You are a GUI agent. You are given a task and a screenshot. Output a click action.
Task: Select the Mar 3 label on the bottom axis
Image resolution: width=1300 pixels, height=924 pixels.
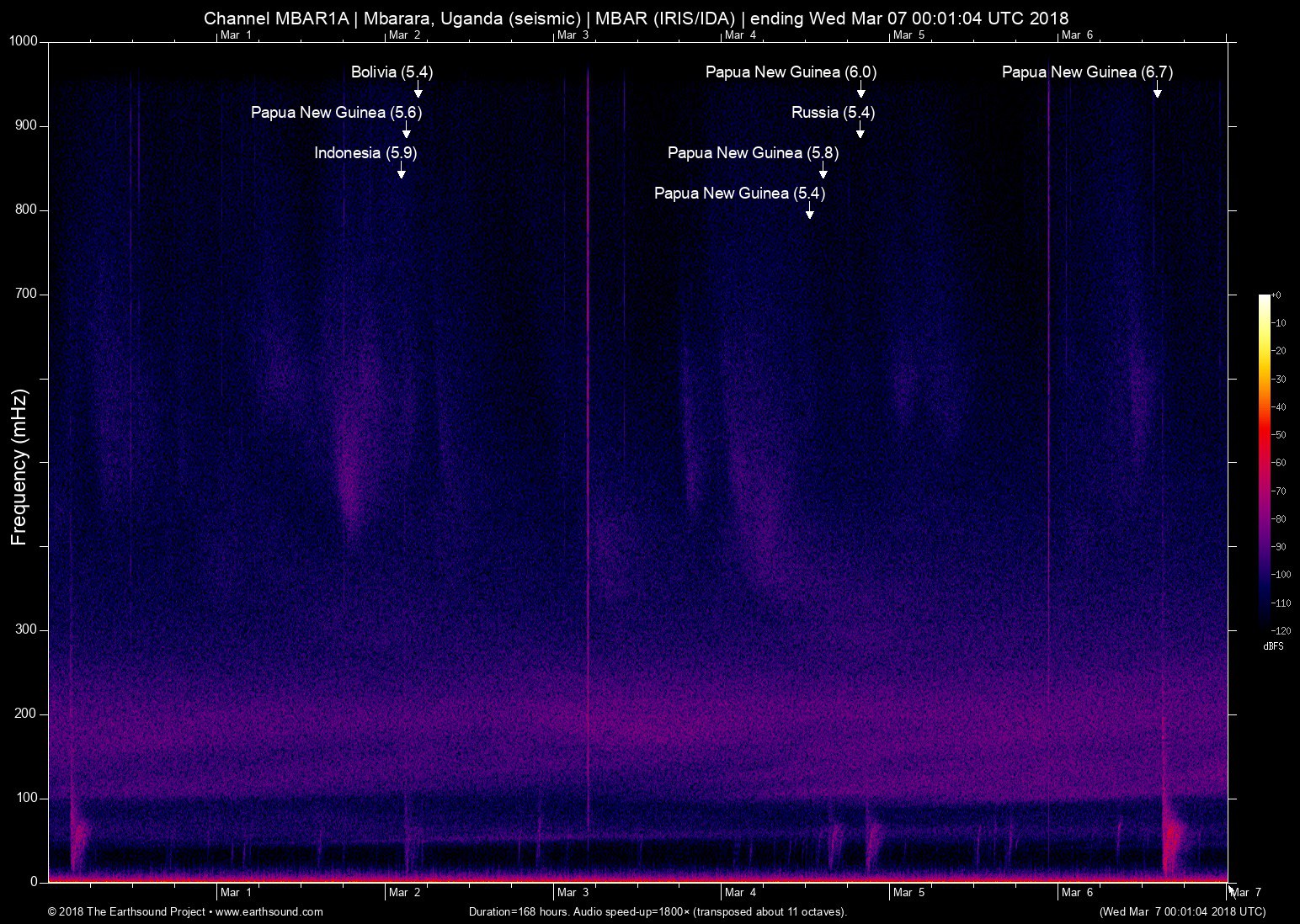[x=573, y=893]
